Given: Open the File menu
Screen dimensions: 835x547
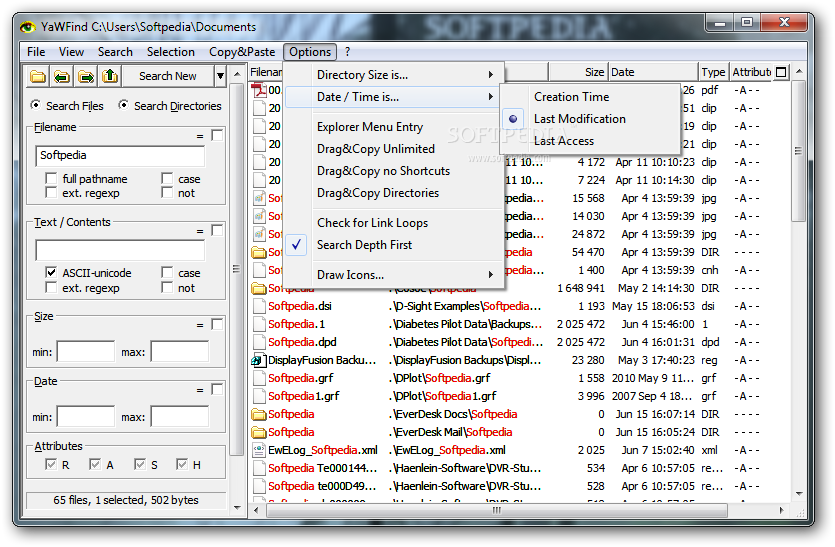Looking at the screenshot, I should 36,52.
